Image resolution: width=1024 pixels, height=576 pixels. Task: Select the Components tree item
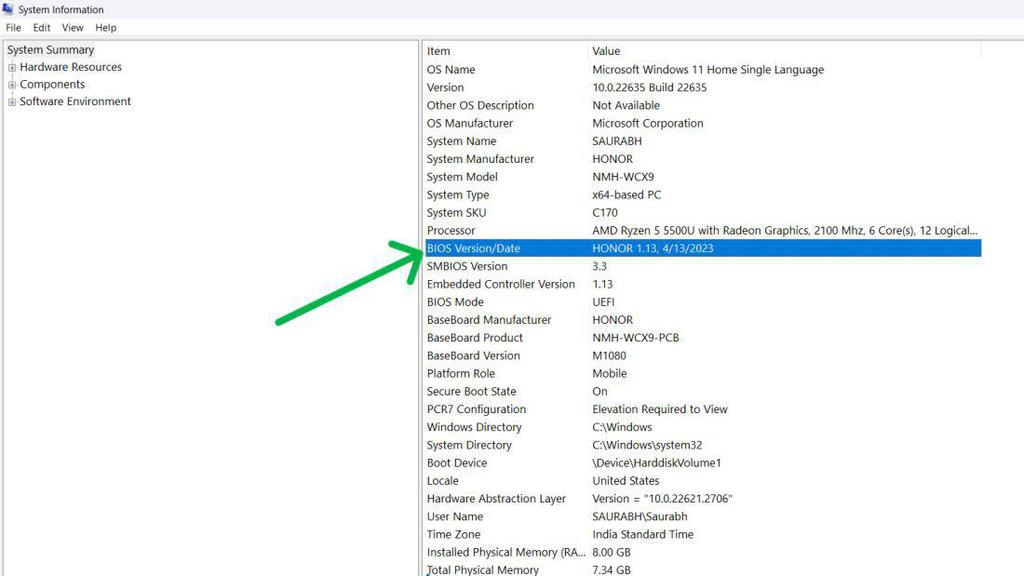point(52,84)
